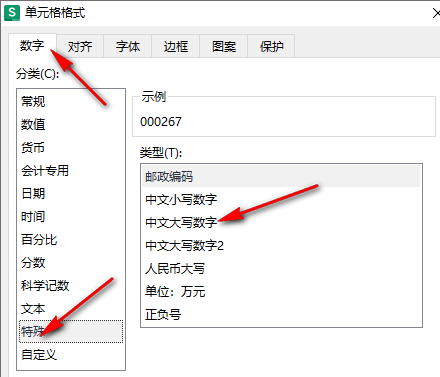The image size is (440, 377).
Task: Select 会计专用 category
Action: point(71,170)
